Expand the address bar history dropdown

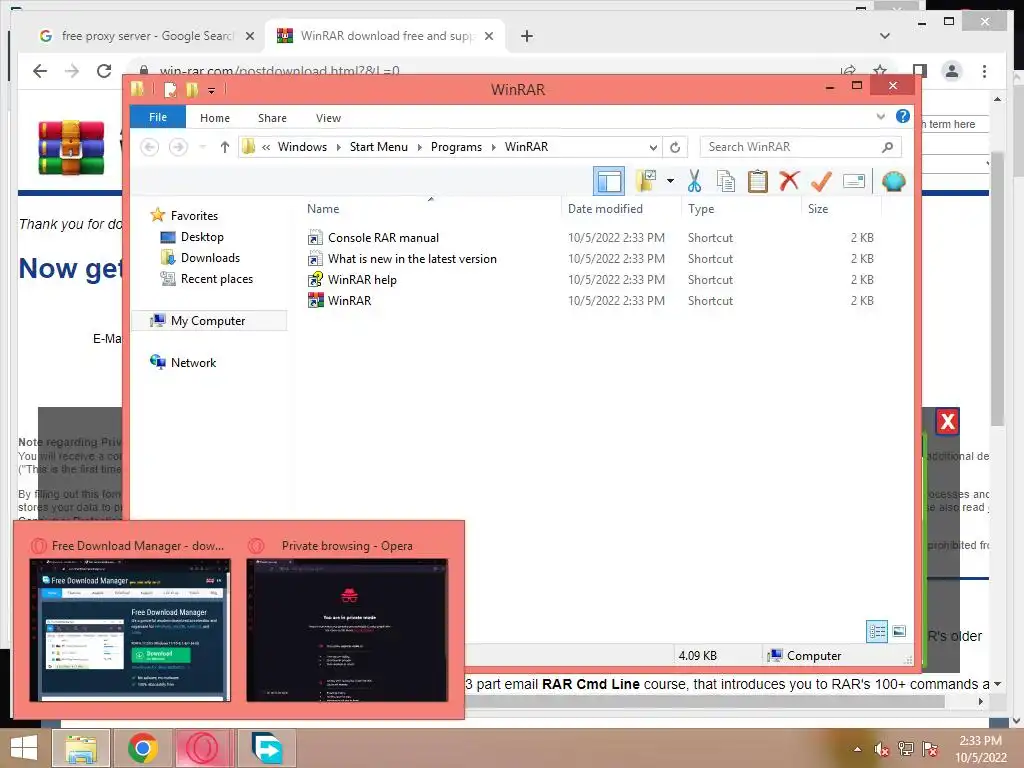(653, 148)
